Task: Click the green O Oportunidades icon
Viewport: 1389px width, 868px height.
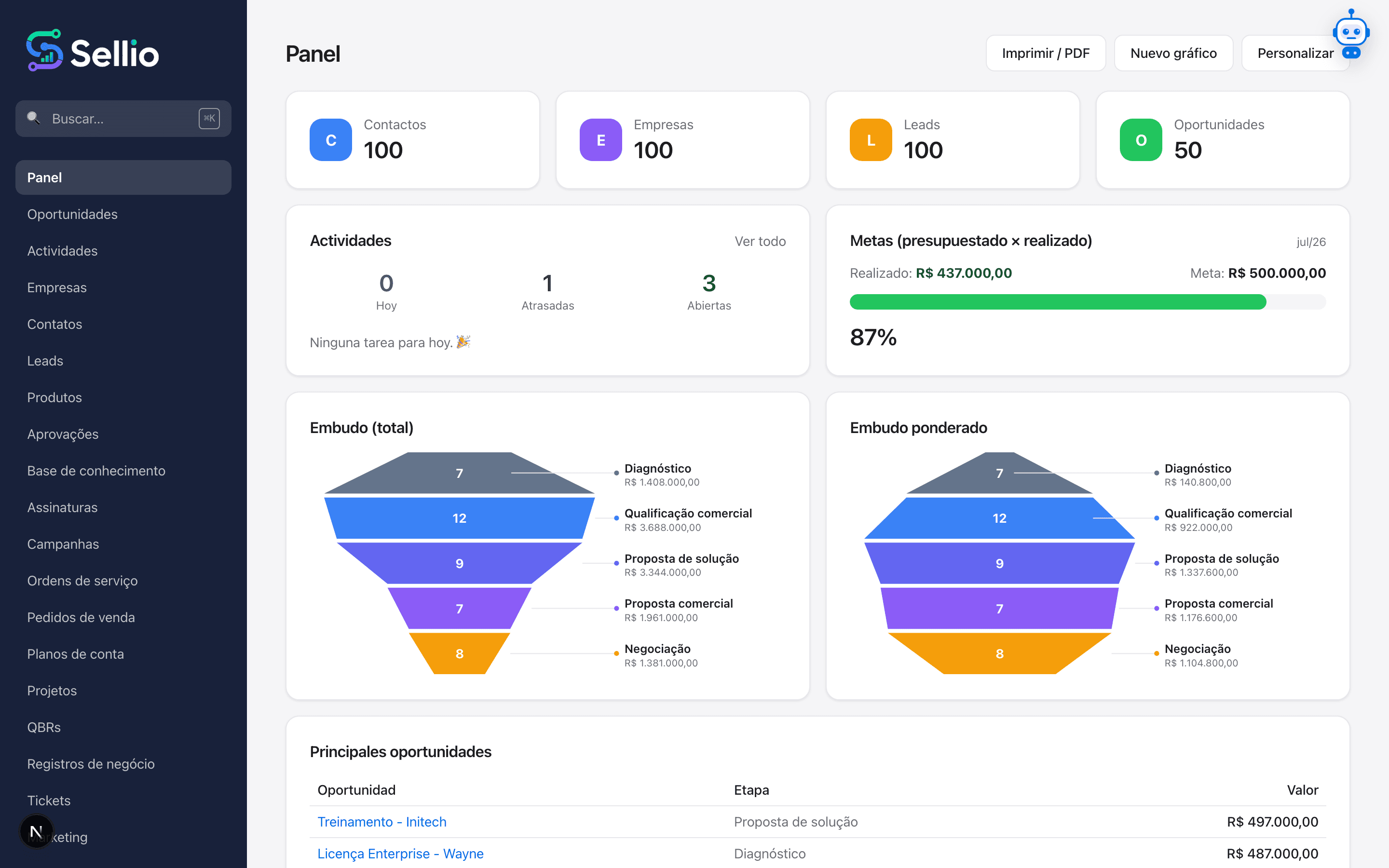Action: pos(1141,140)
